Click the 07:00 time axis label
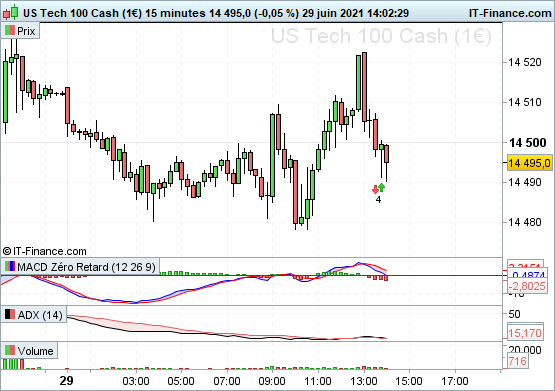The height and width of the screenshot is (391, 555). pyautogui.click(x=227, y=381)
